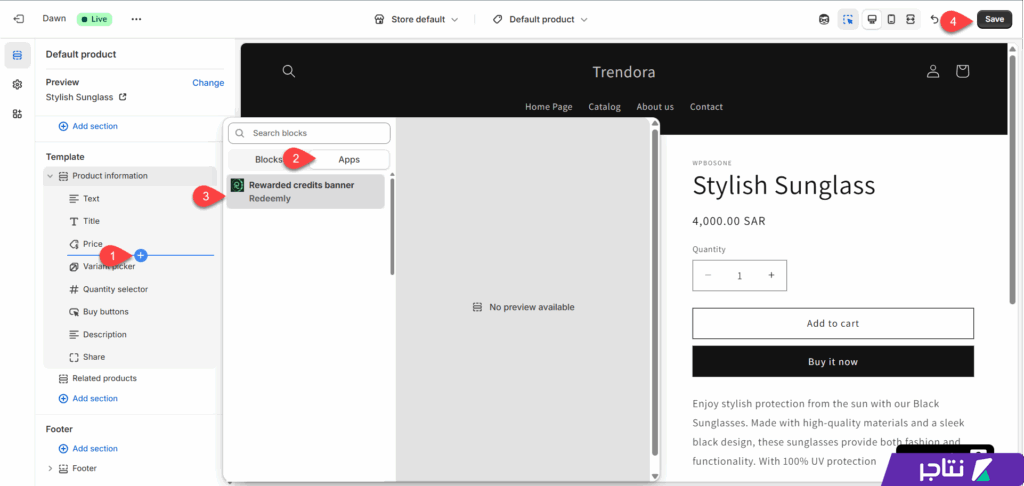Screen dimensions: 1024x486
Task: Open About us storefront menu link
Action: click(655, 106)
